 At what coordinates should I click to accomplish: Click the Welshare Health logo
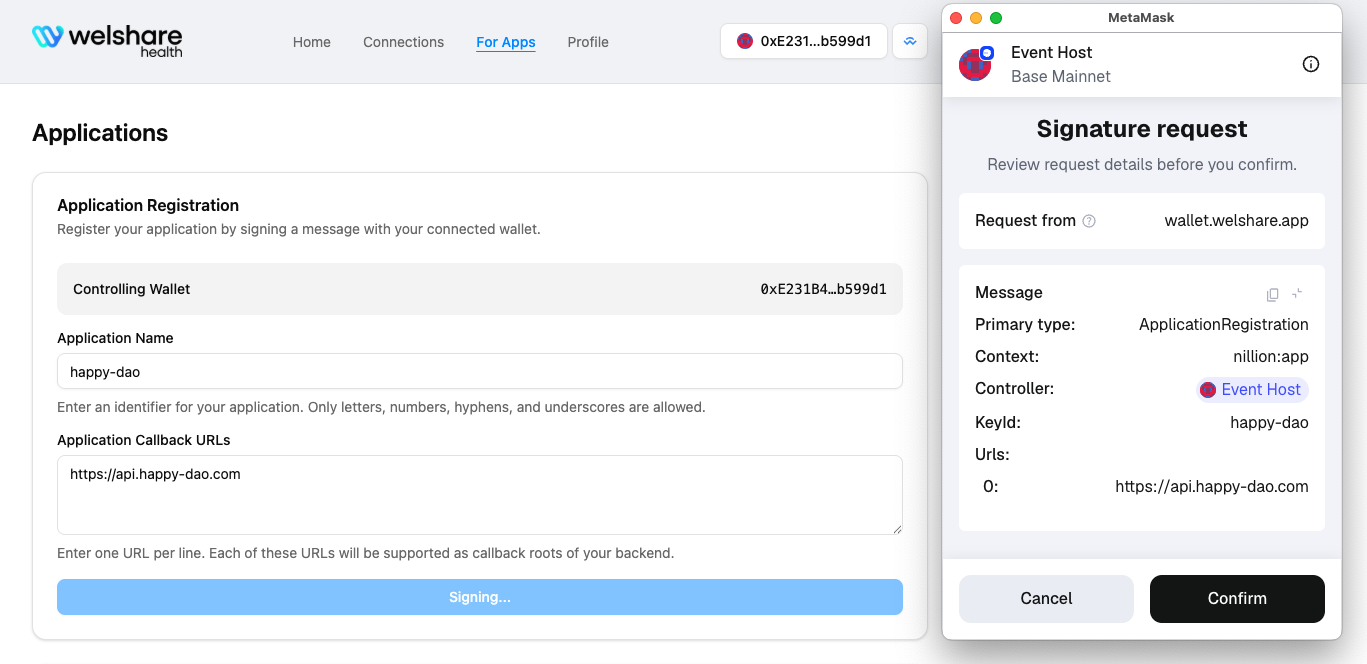coord(107,40)
